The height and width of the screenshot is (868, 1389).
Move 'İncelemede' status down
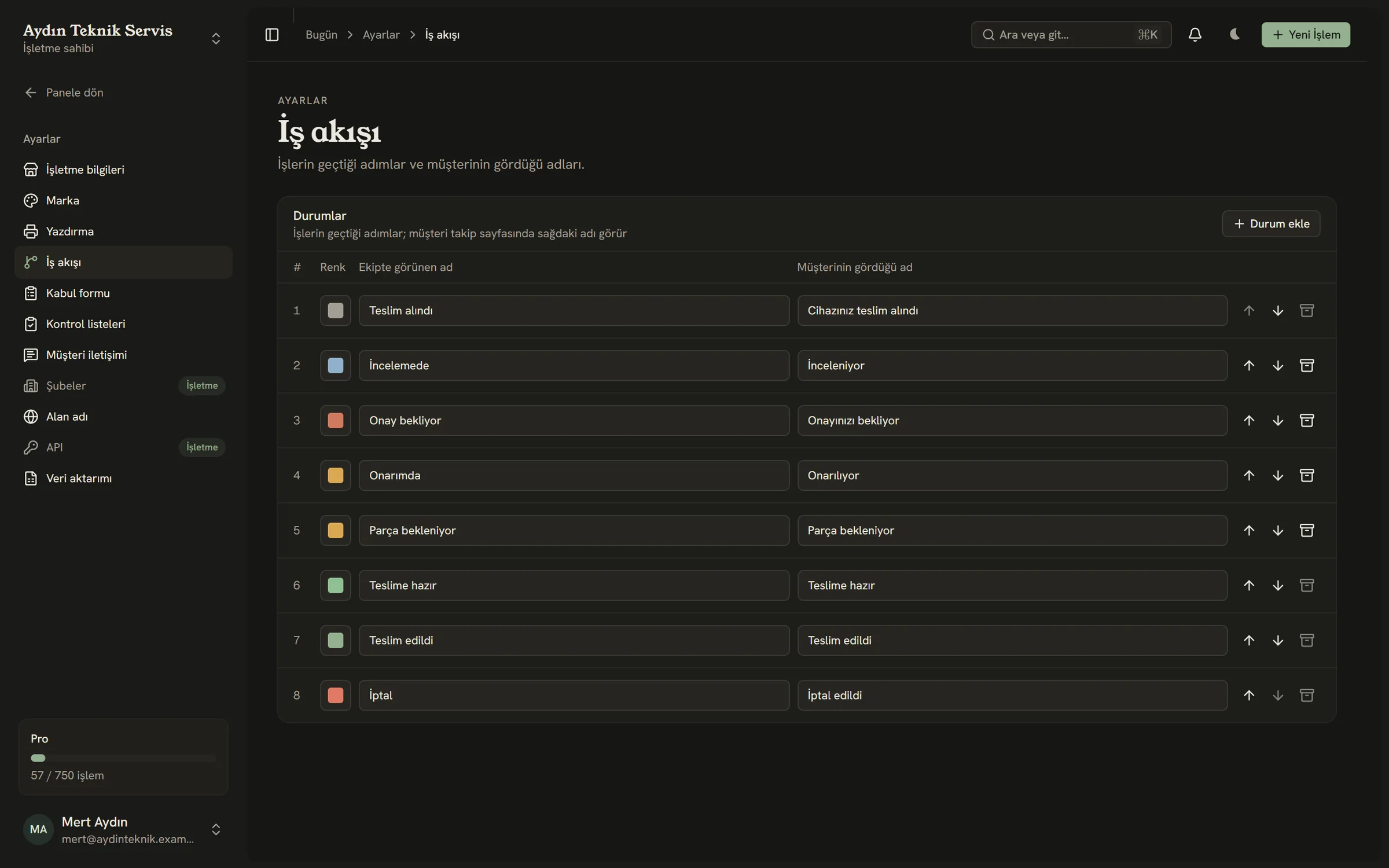point(1278,365)
